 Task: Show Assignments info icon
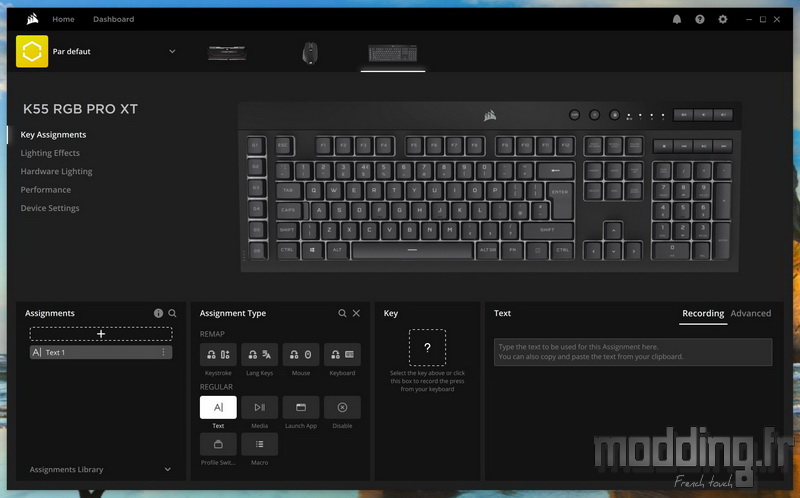158,313
